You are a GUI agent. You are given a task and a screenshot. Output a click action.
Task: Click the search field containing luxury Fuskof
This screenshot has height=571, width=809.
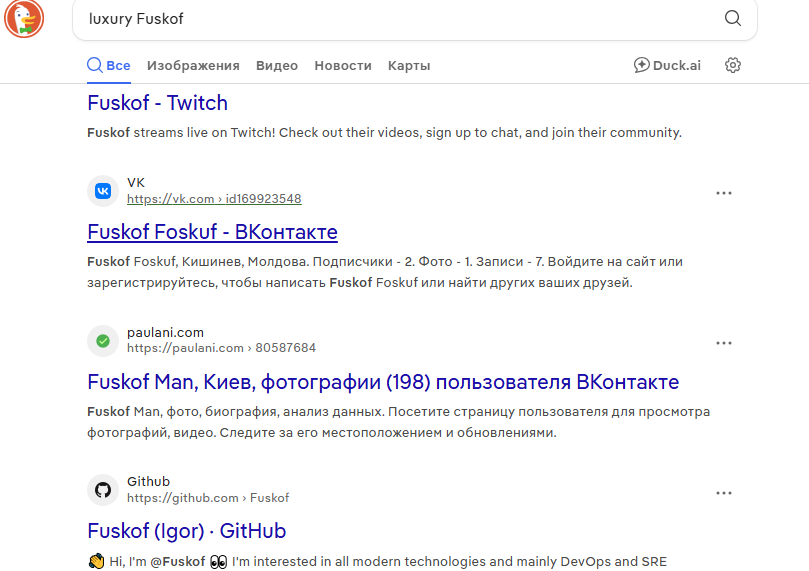coord(400,19)
